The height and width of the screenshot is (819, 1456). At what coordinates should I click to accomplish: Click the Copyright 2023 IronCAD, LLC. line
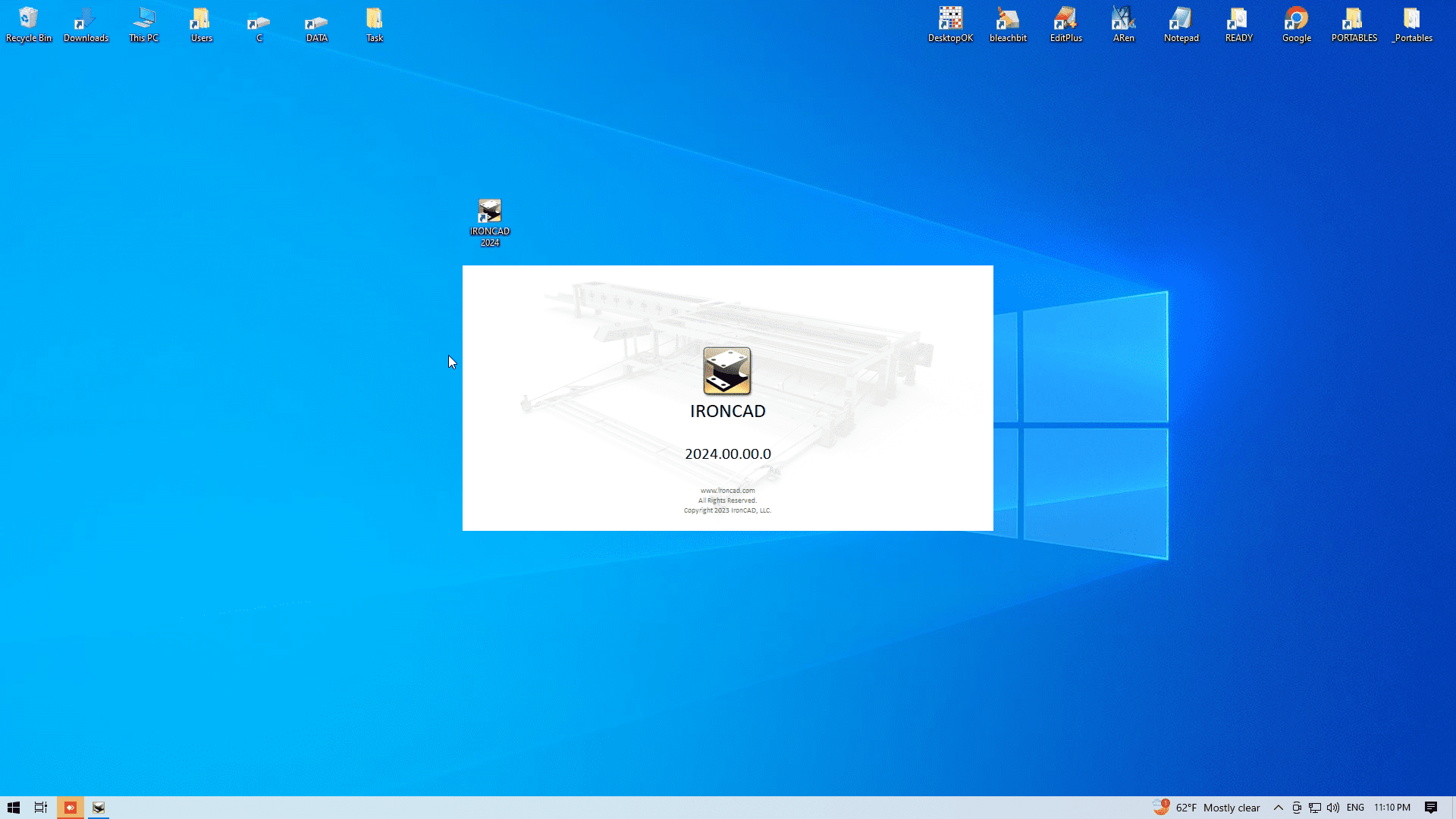pyautogui.click(x=727, y=510)
